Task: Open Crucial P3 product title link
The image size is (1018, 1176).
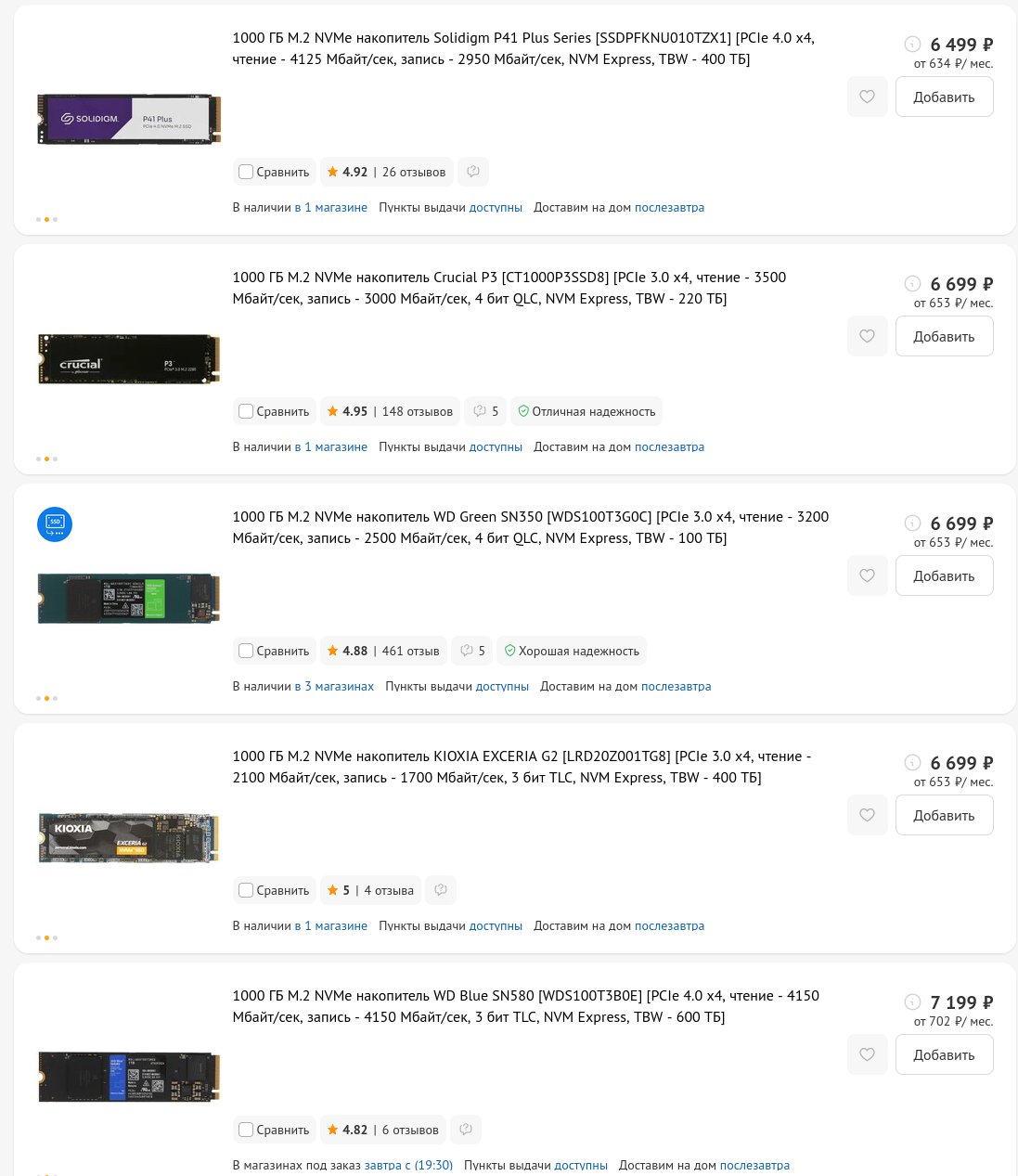Action: tap(509, 288)
